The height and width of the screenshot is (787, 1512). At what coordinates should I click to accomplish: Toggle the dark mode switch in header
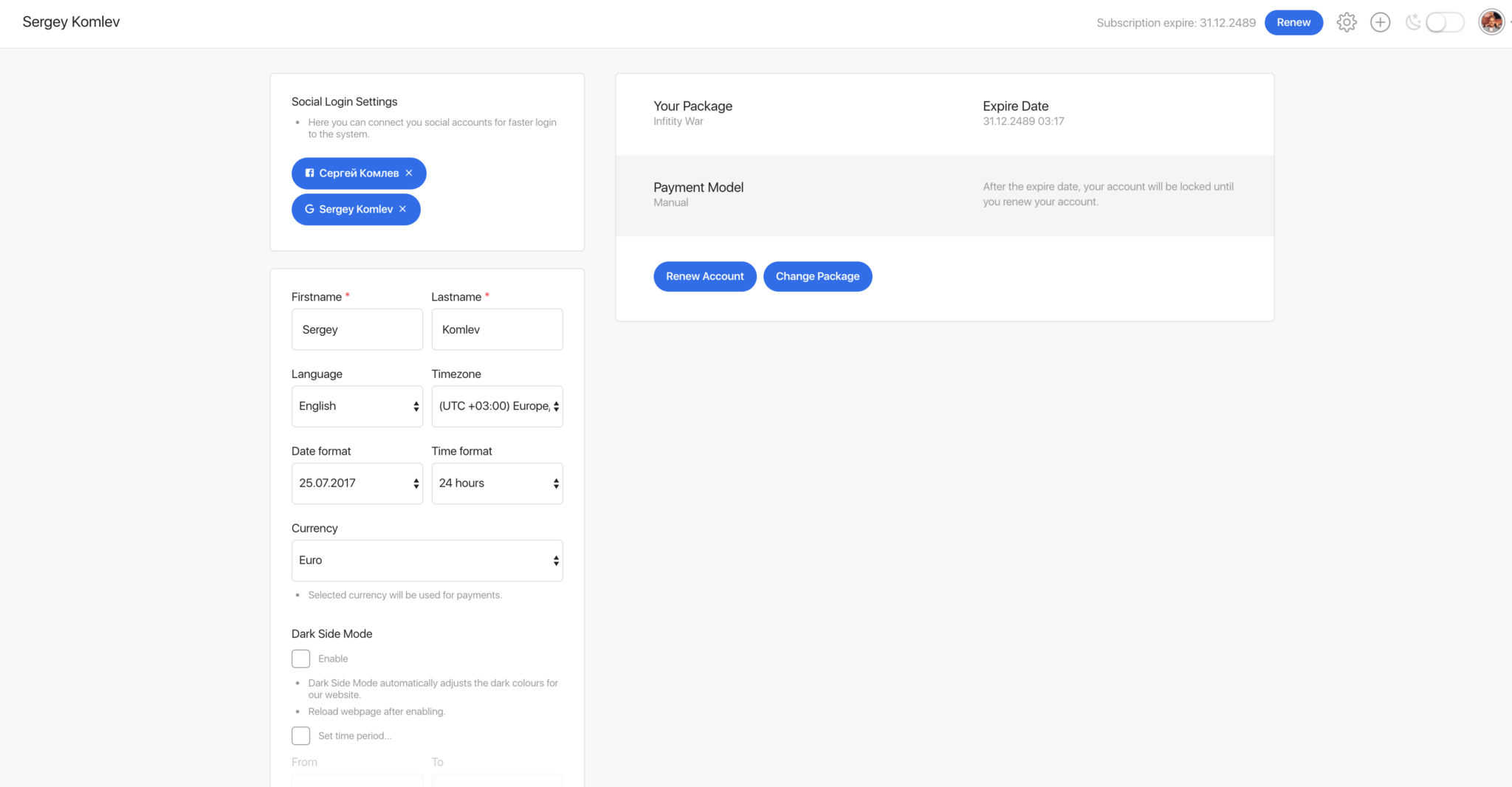(x=1444, y=23)
